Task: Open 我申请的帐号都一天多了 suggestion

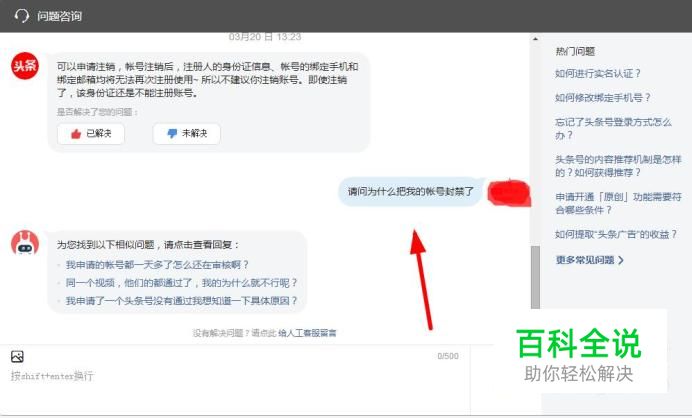Action: coord(157,264)
